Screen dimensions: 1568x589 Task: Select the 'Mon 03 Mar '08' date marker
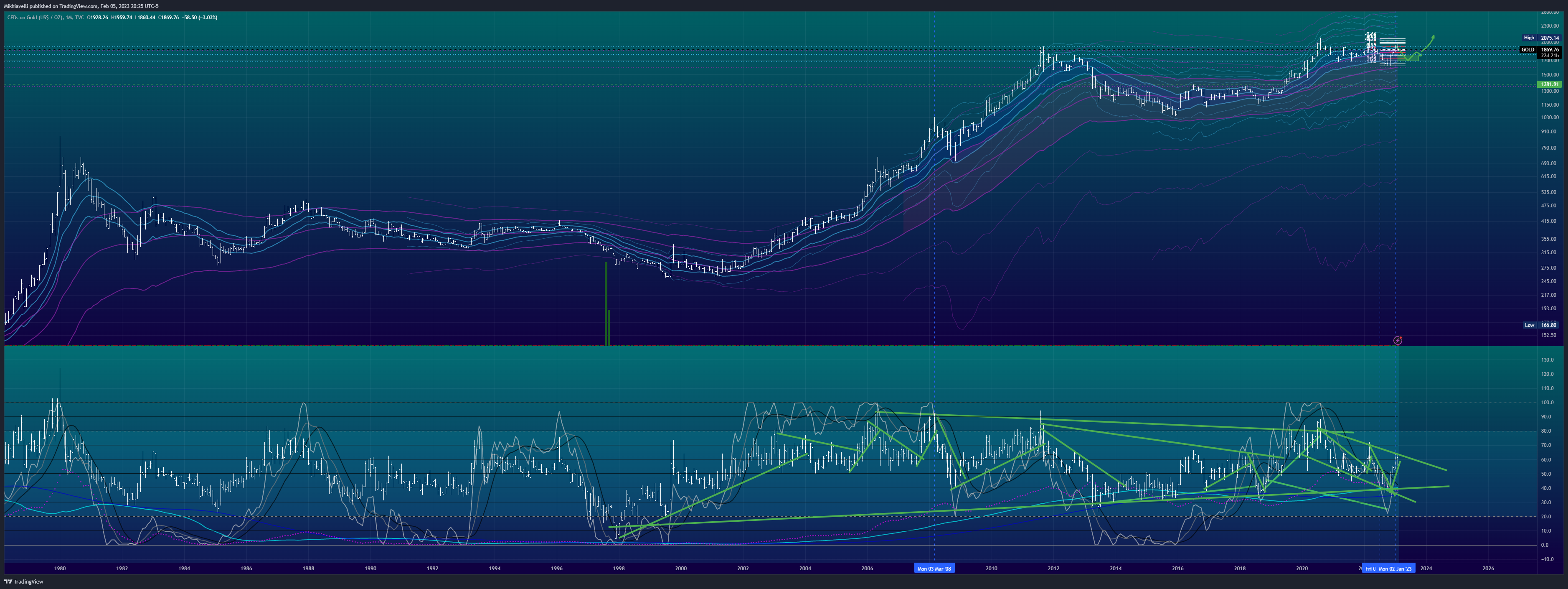tap(934, 568)
